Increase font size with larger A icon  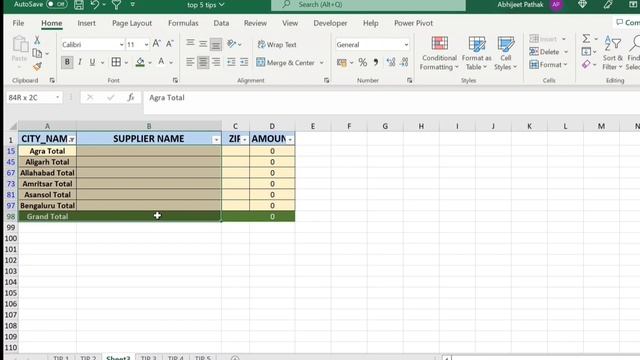point(156,44)
